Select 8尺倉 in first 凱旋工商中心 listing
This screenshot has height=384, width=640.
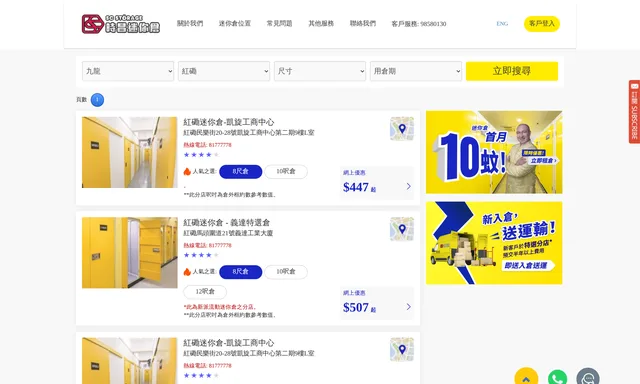click(240, 171)
